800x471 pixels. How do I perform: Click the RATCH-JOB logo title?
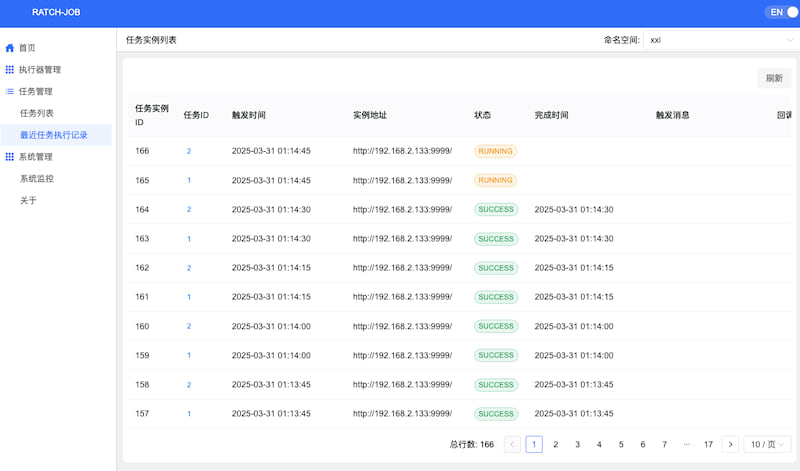pyautogui.click(x=56, y=12)
